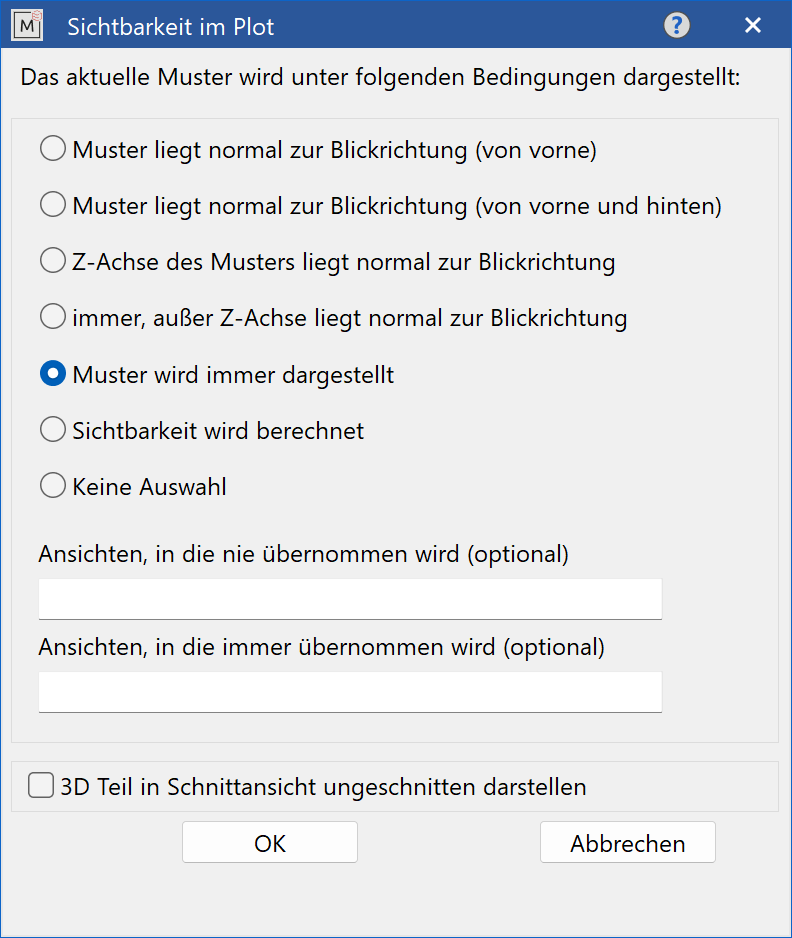Click the application icon in the title bar
This screenshot has height=938, width=792.
[31, 25]
